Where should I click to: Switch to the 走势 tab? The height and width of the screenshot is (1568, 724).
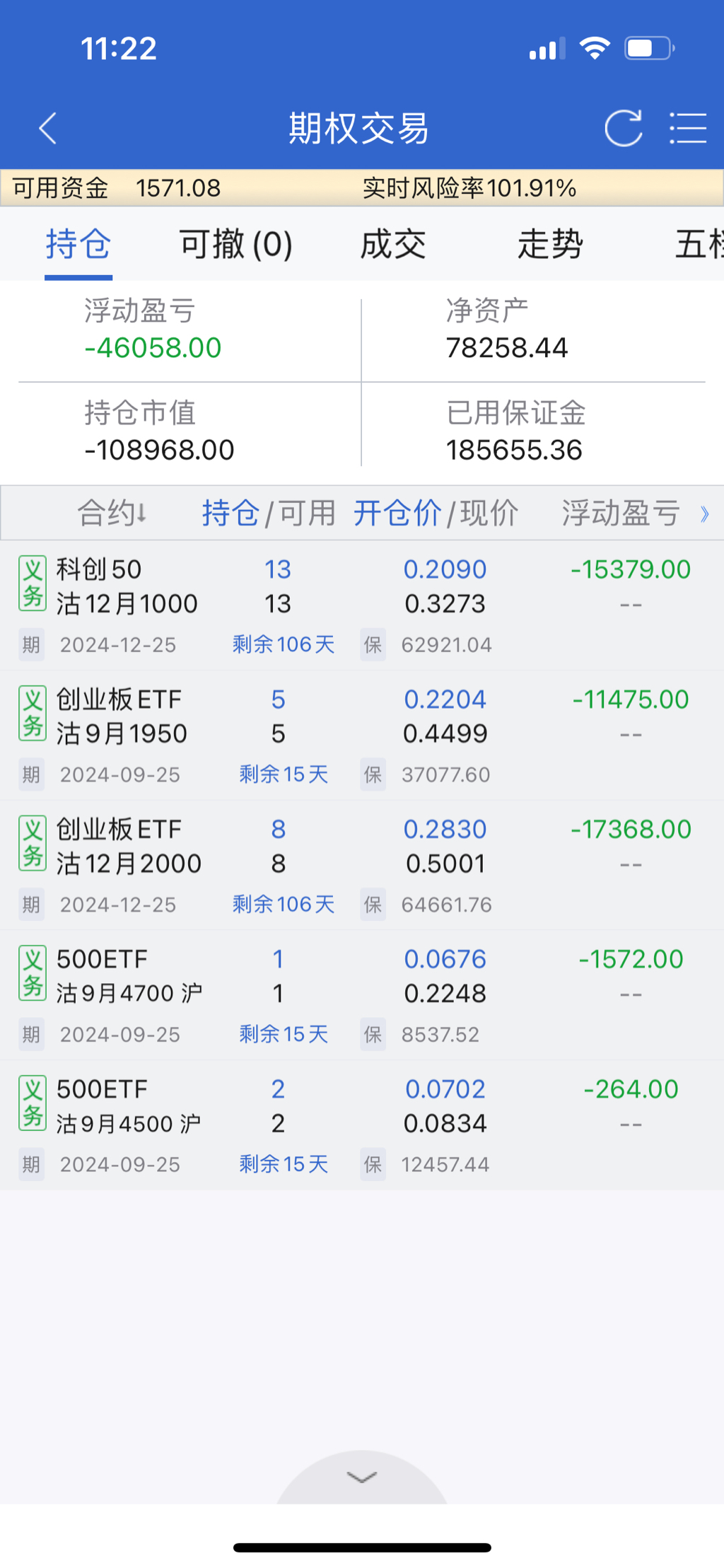[x=550, y=245]
